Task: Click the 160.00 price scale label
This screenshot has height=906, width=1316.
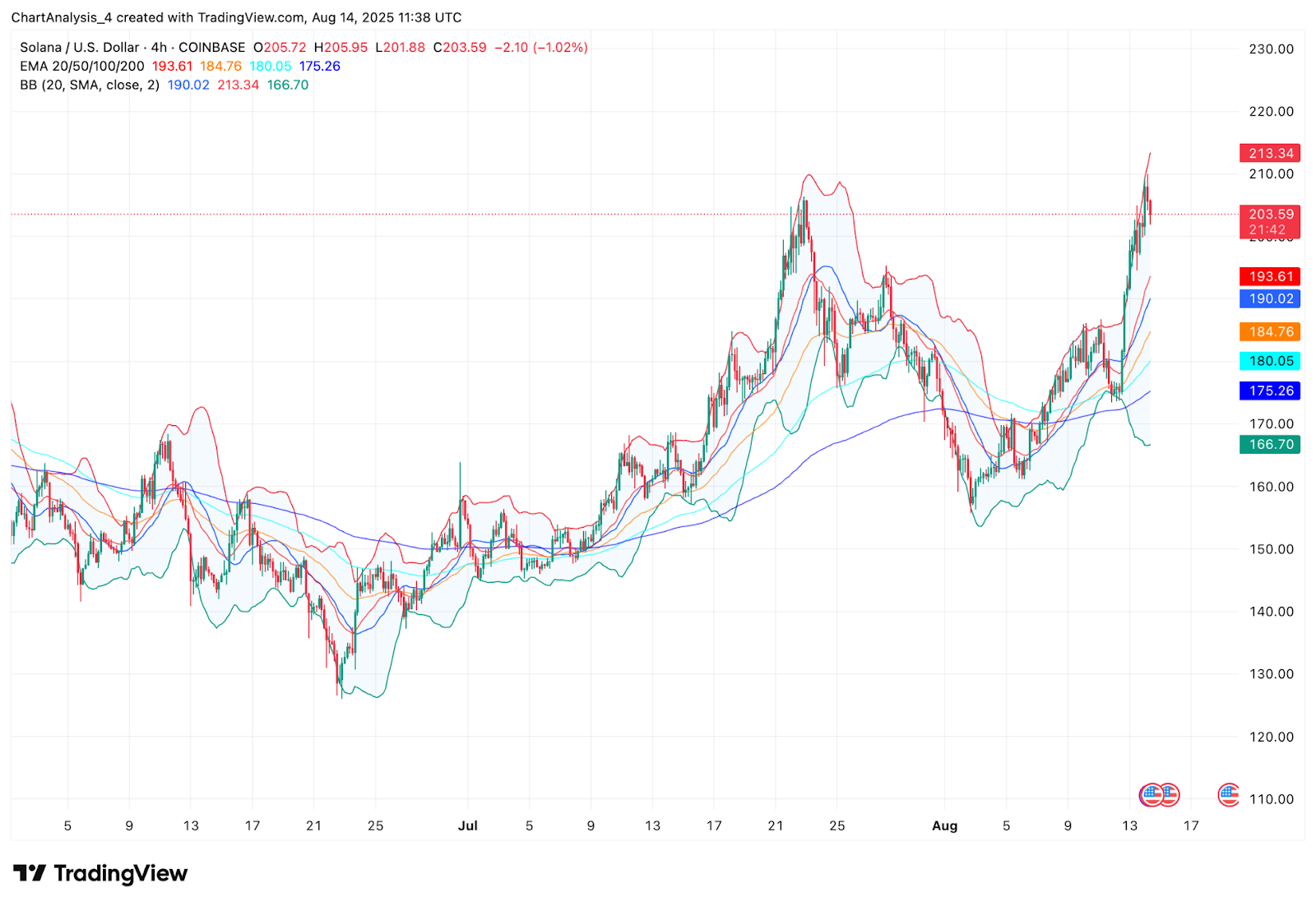Action: (x=1272, y=487)
